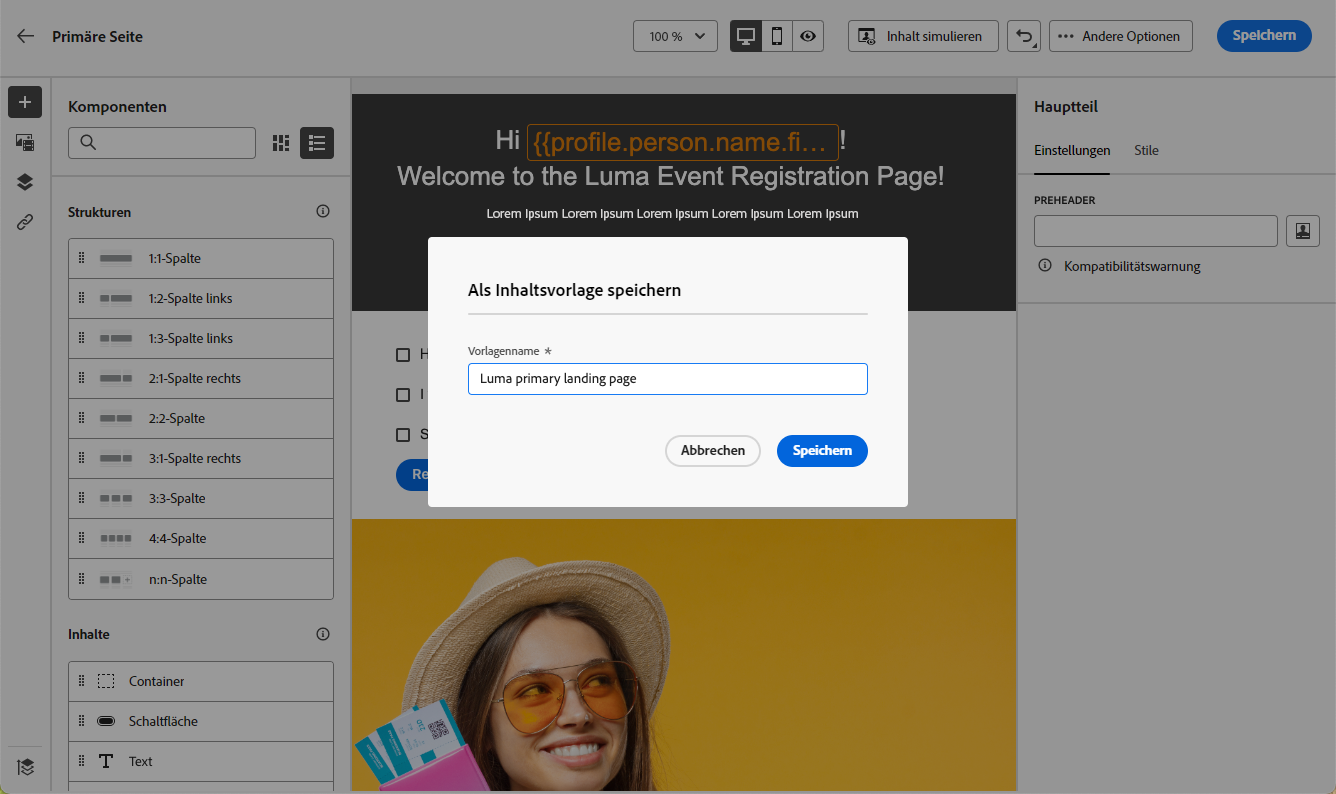1336x794 pixels.
Task: Select grid view for components
Action: tap(281, 143)
